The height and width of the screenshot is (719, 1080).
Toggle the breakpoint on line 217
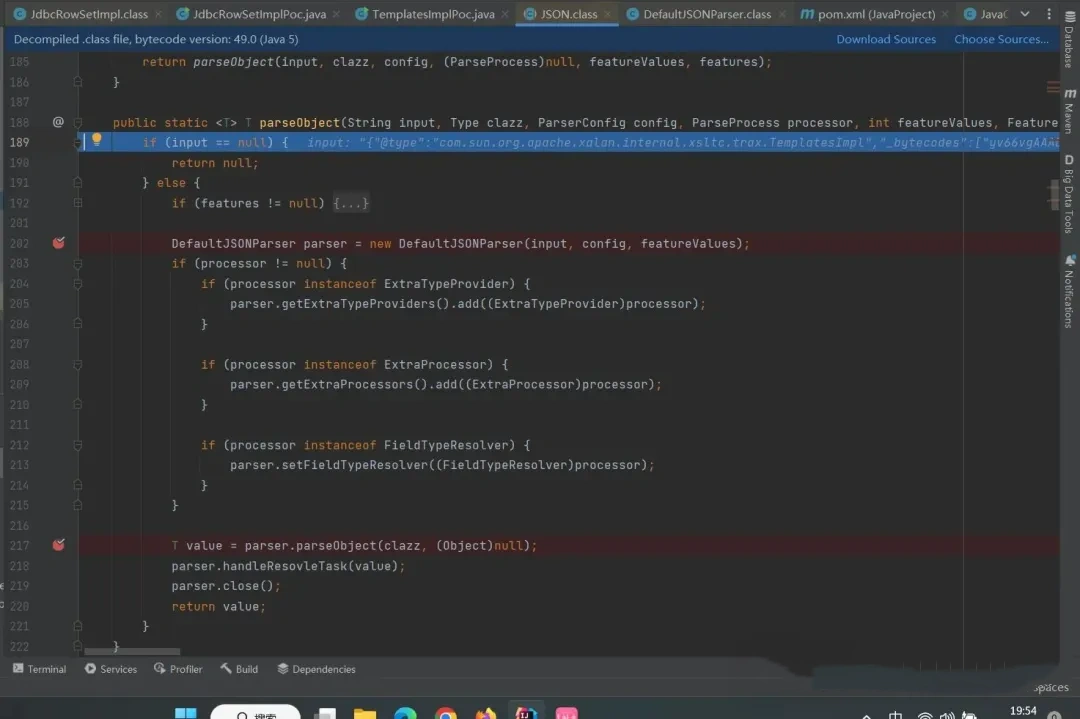pyautogui.click(x=59, y=545)
